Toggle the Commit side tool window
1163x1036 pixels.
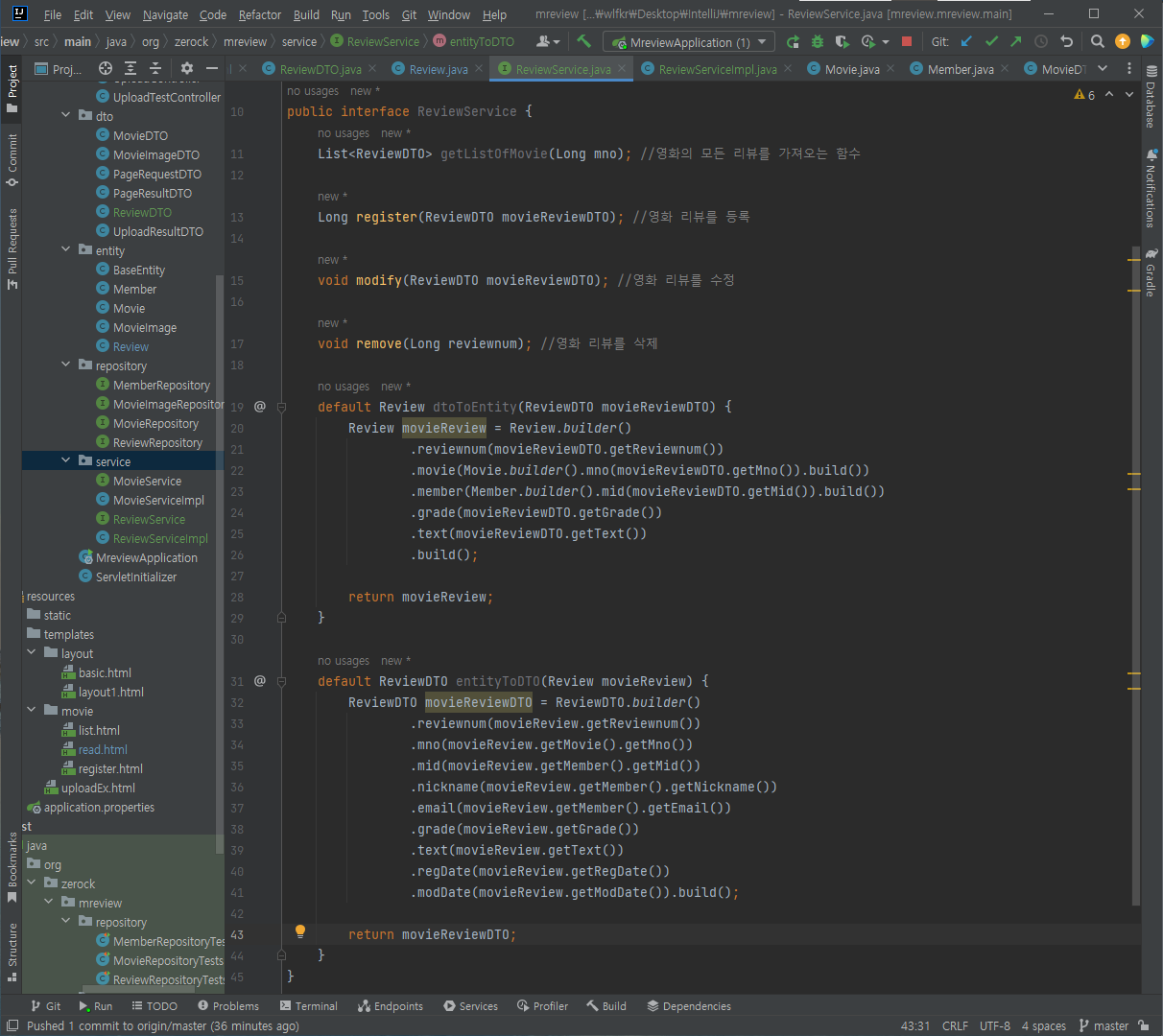coord(12,160)
